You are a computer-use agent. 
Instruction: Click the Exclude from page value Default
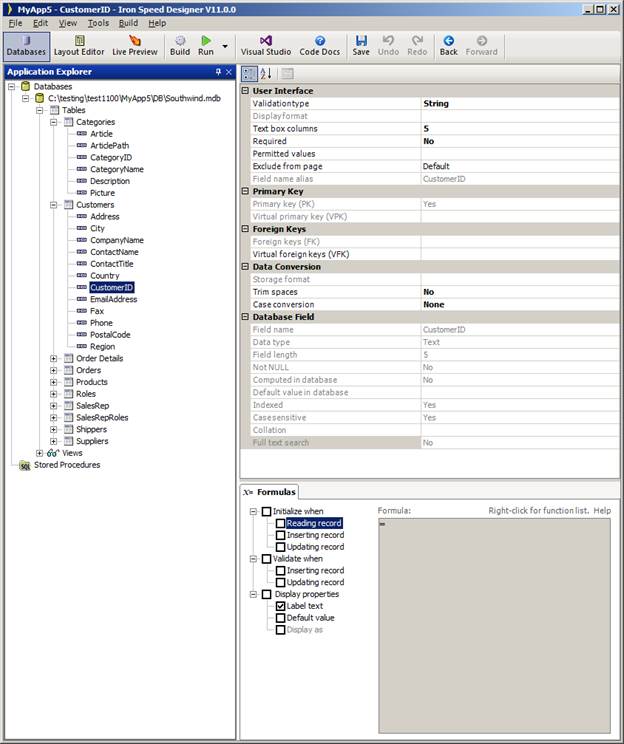coord(520,166)
